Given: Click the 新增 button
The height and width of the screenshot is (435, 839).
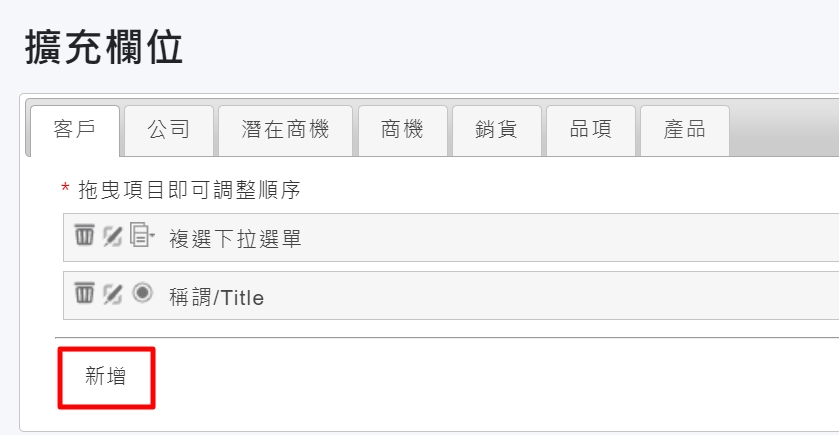Looking at the screenshot, I should (106, 377).
